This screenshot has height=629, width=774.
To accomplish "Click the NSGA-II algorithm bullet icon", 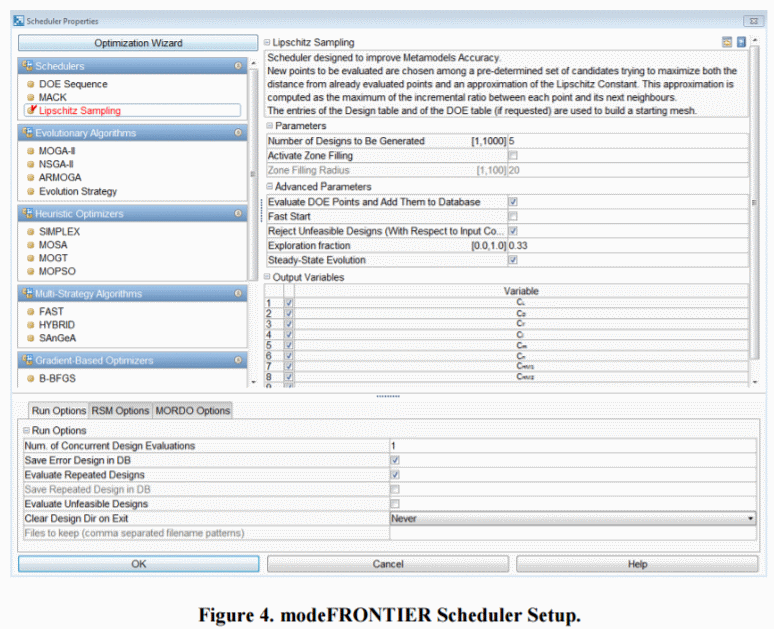I will pyautogui.click(x=31, y=164).
